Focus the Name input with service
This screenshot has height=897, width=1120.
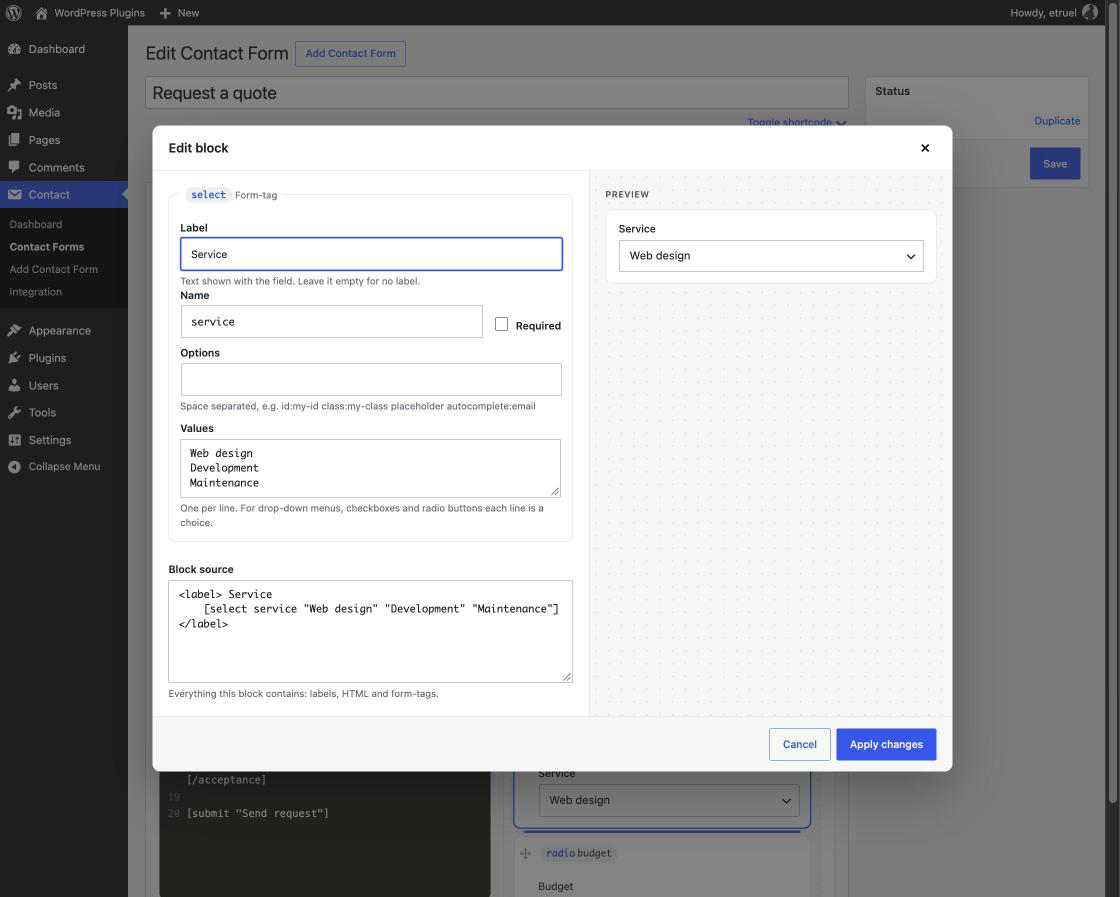point(331,321)
